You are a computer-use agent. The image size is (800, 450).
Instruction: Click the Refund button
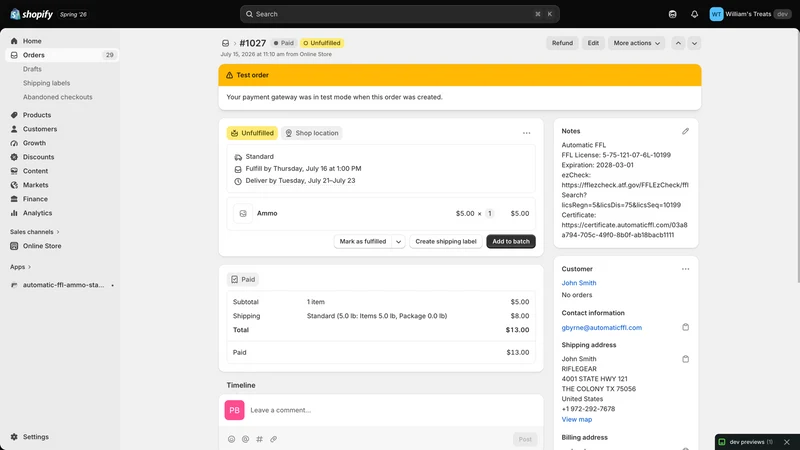point(562,43)
